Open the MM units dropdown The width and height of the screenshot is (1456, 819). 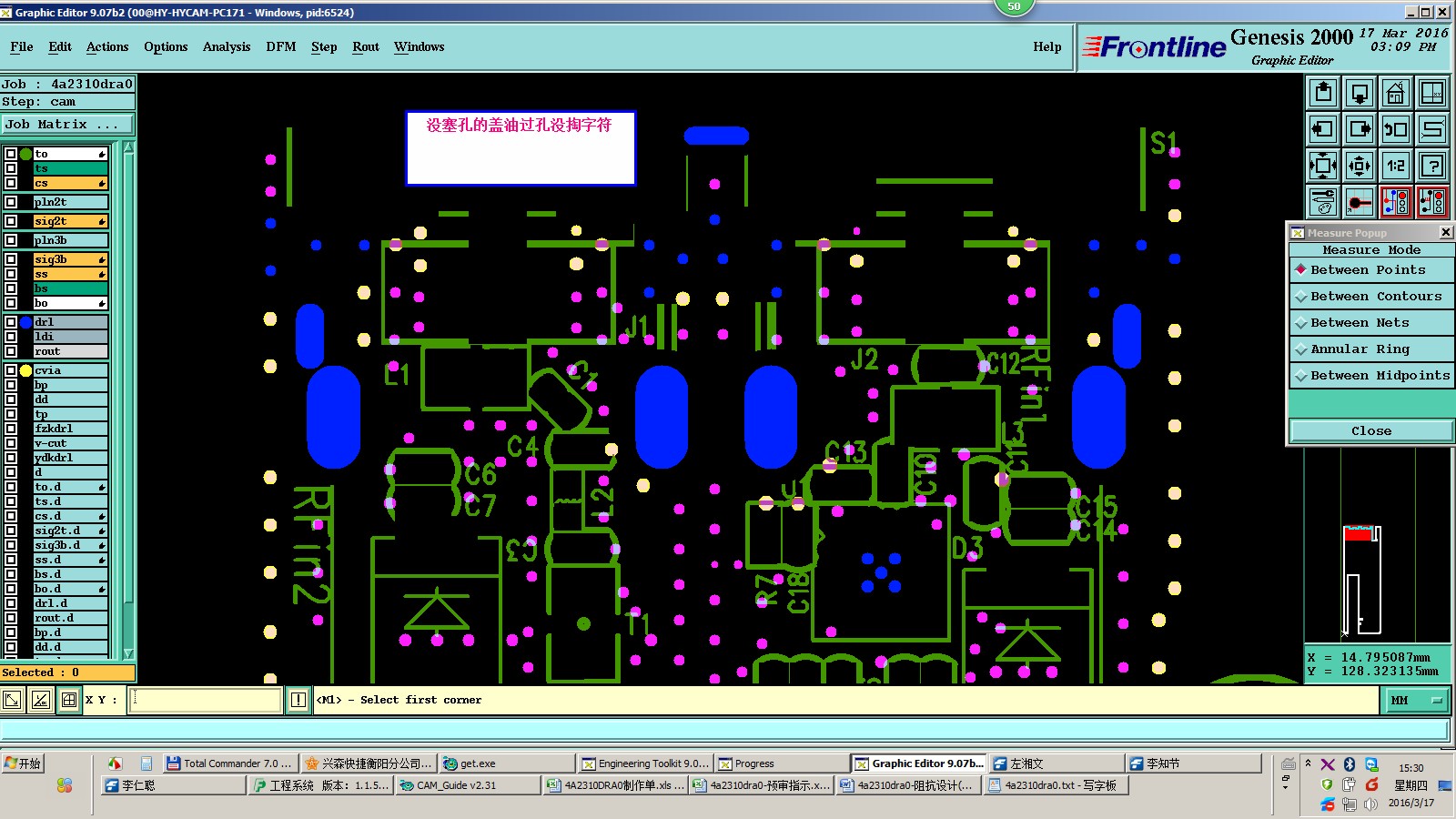point(1416,700)
